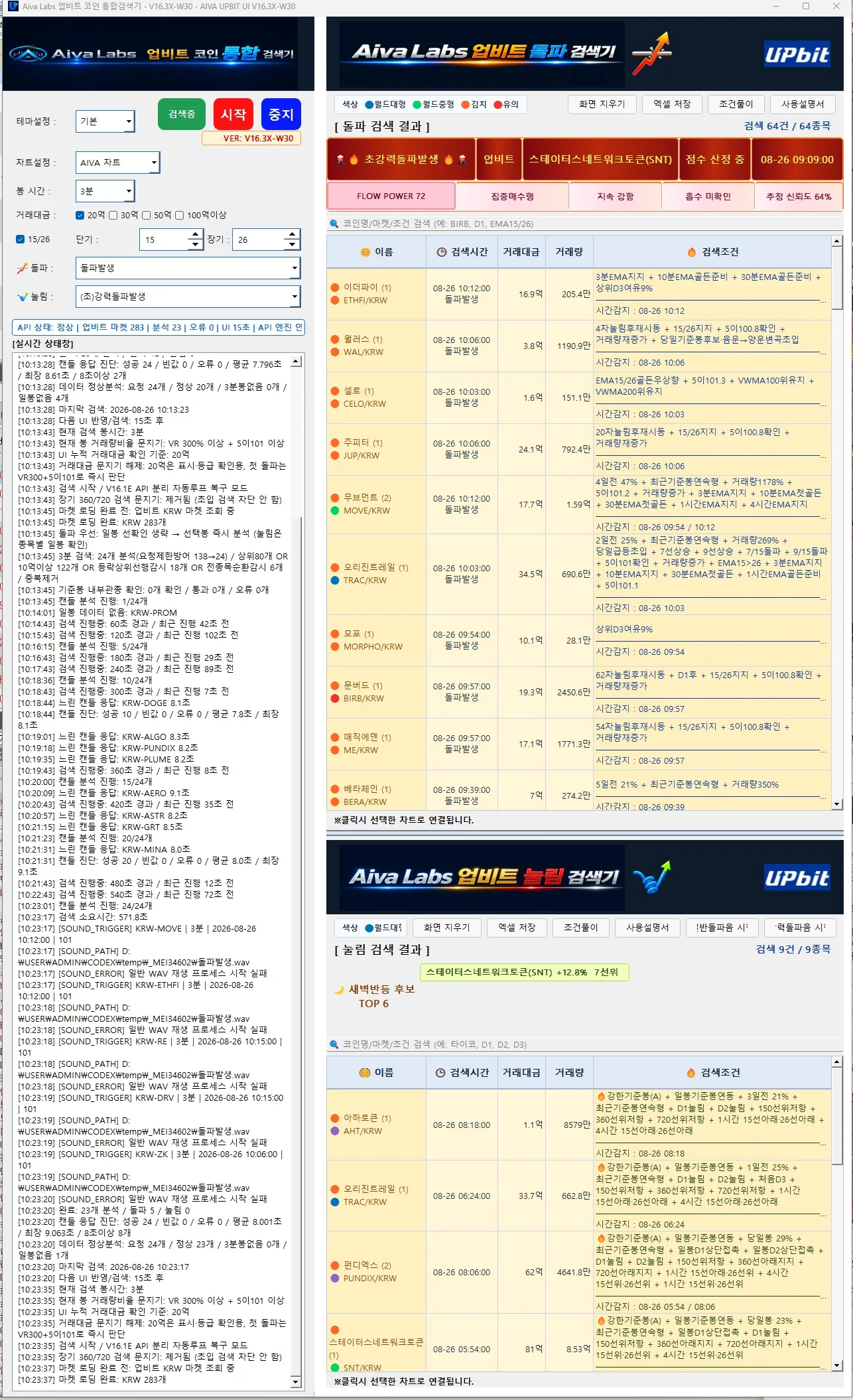Uncheck the 20억 trading value checkbox
The image size is (853, 1400).
80,215
